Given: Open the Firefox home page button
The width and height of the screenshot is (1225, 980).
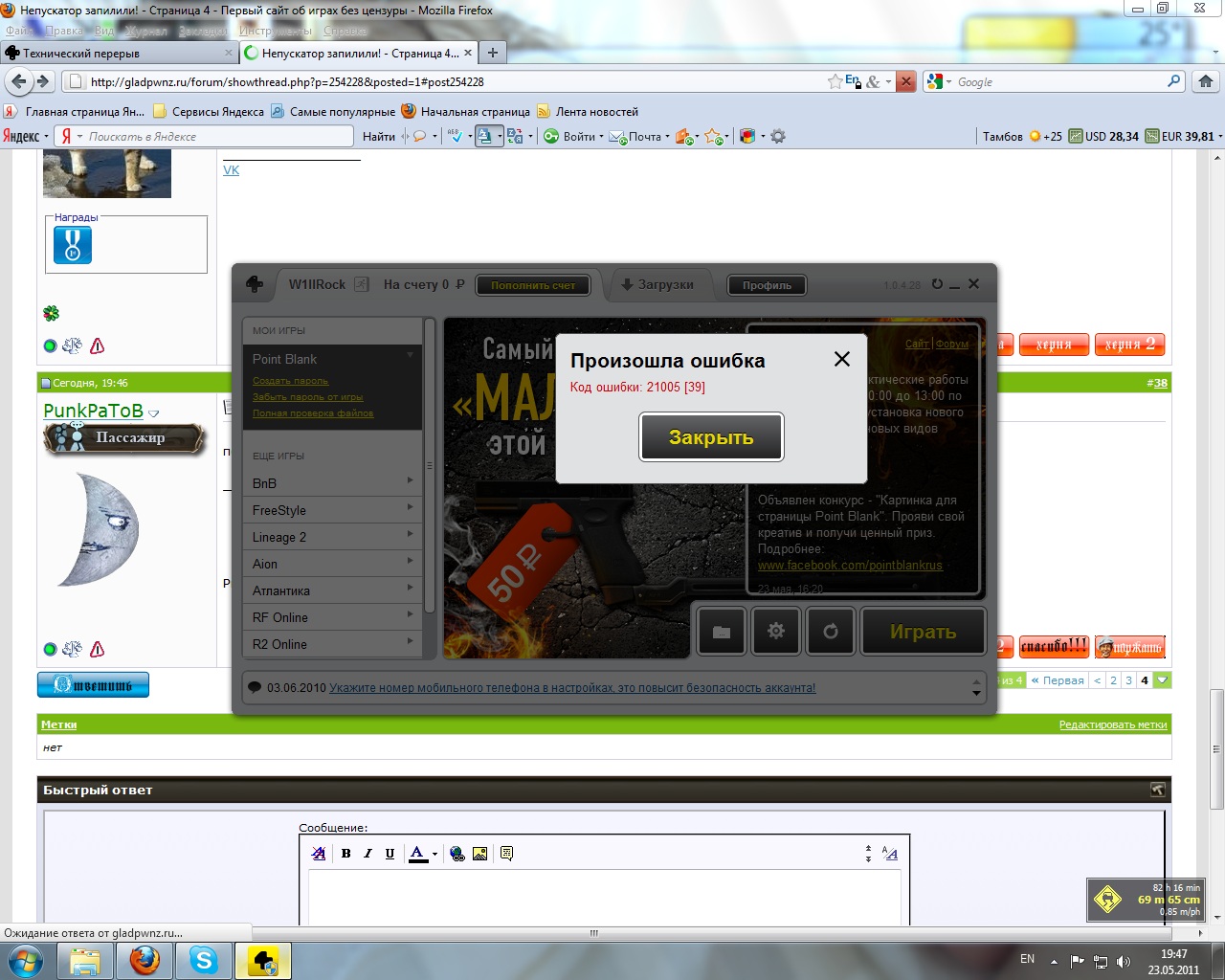Looking at the screenshot, I should point(1206,81).
